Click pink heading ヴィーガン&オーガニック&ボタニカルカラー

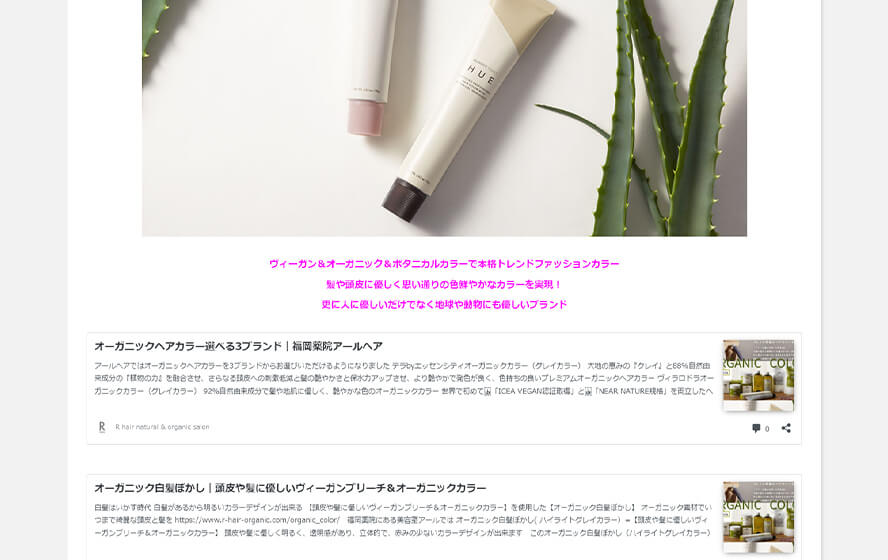[444, 264]
